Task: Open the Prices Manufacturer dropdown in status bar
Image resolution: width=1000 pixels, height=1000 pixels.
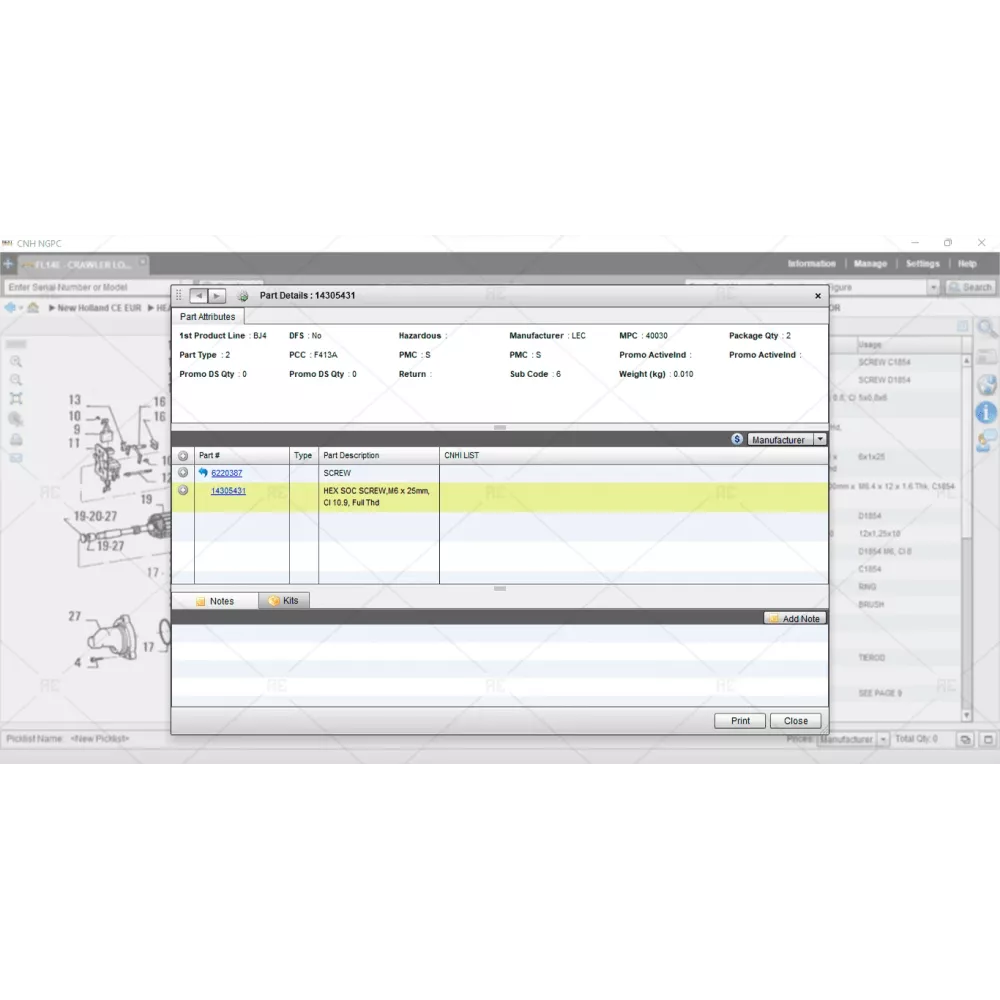Action: (882, 739)
